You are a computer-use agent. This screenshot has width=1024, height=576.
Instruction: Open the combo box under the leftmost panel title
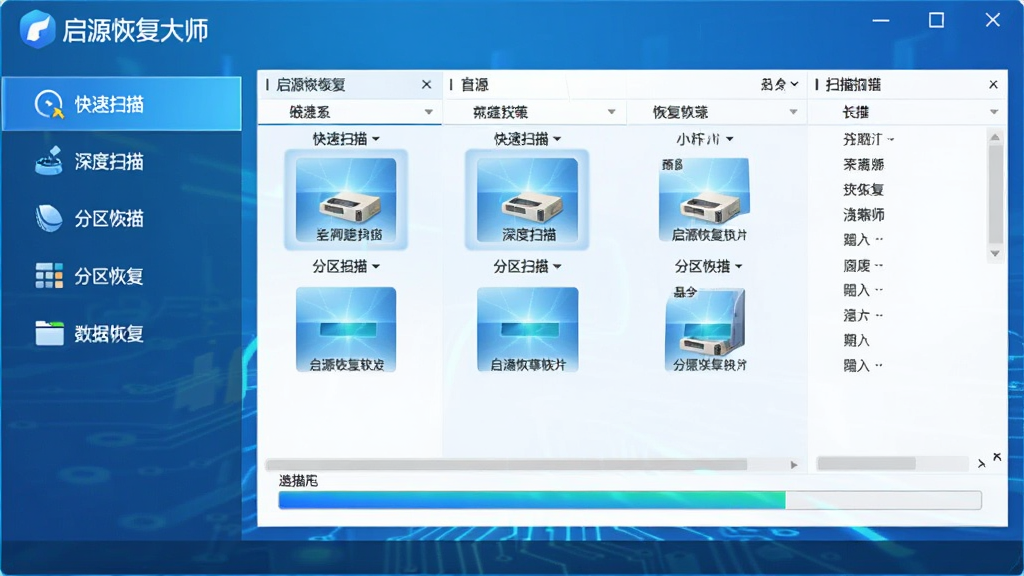coord(350,112)
